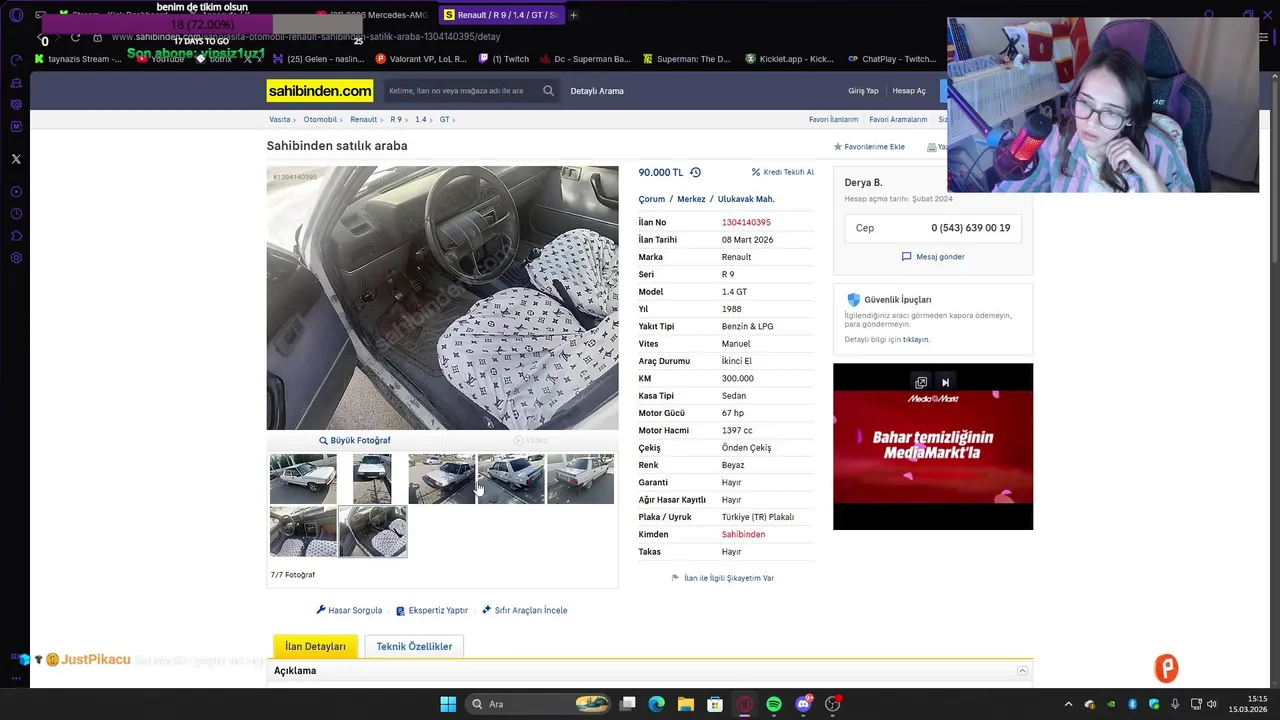Select seventh highlighted interior thumbnail
Image resolution: width=1280 pixels, height=720 pixels.
pos(372,531)
